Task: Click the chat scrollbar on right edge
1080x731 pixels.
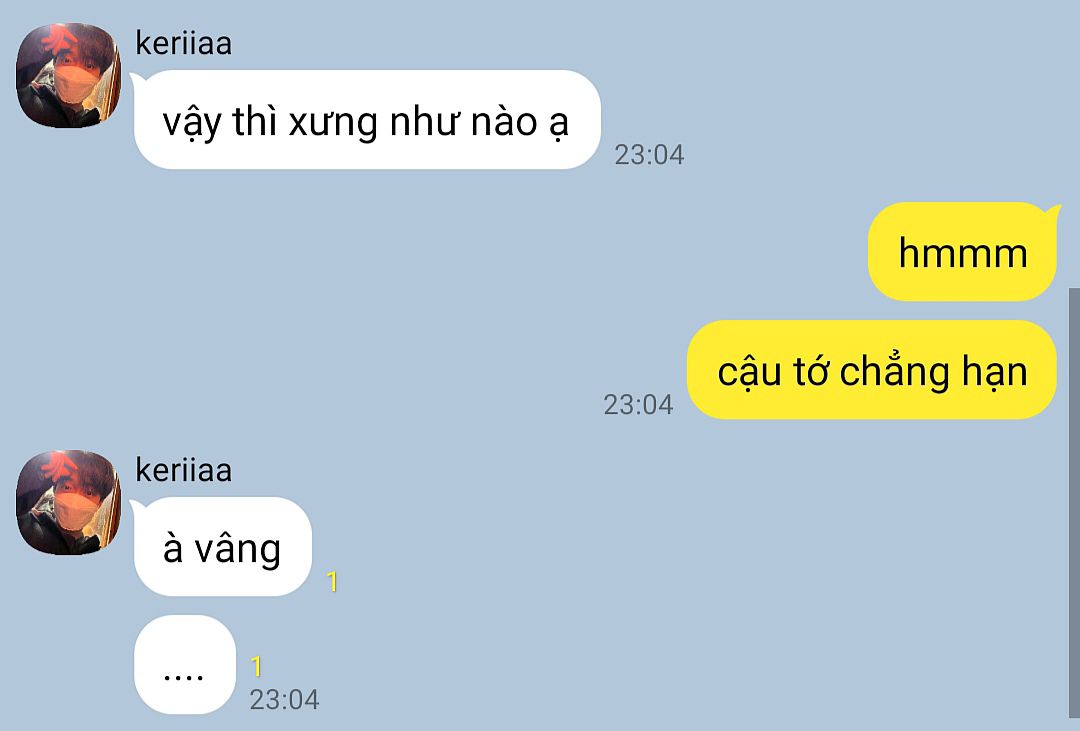Action: coord(1074,503)
